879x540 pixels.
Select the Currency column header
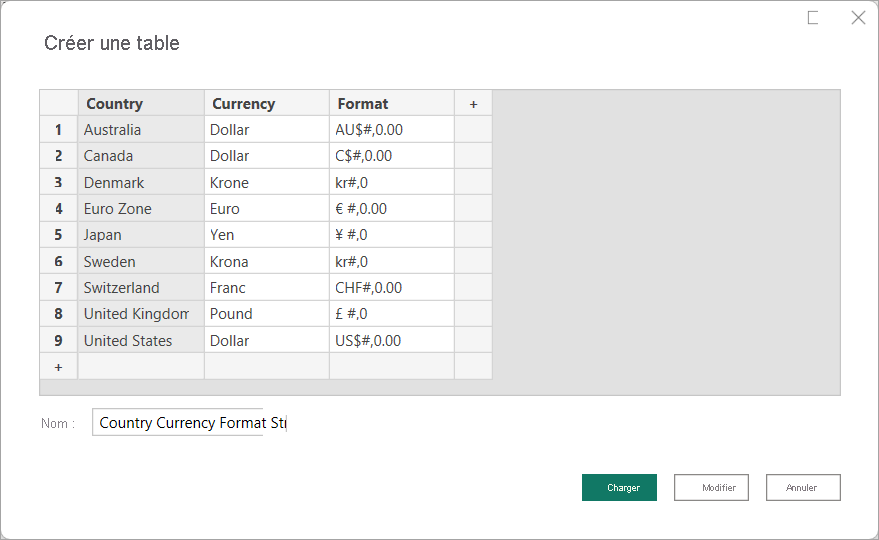point(266,103)
